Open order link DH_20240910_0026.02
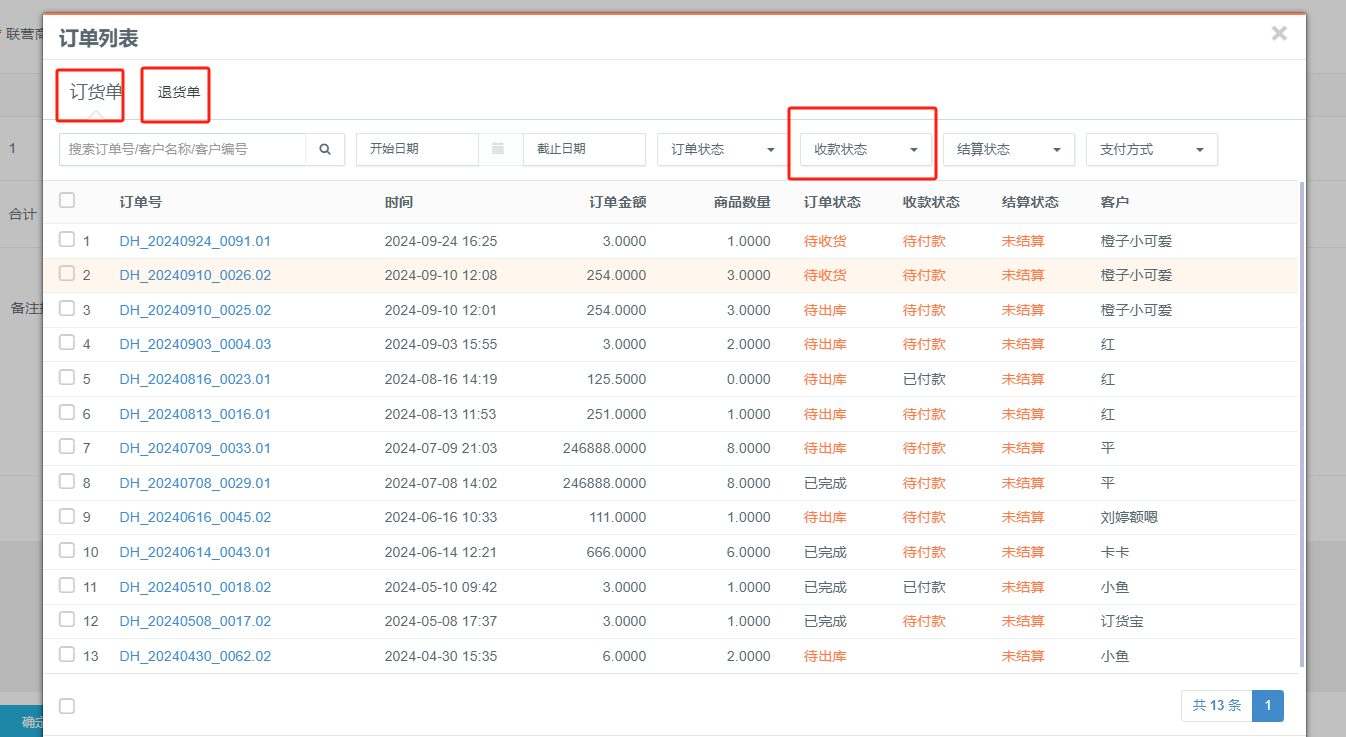The height and width of the screenshot is (737, 1346). pyautogui.click(x=195, y=275)
